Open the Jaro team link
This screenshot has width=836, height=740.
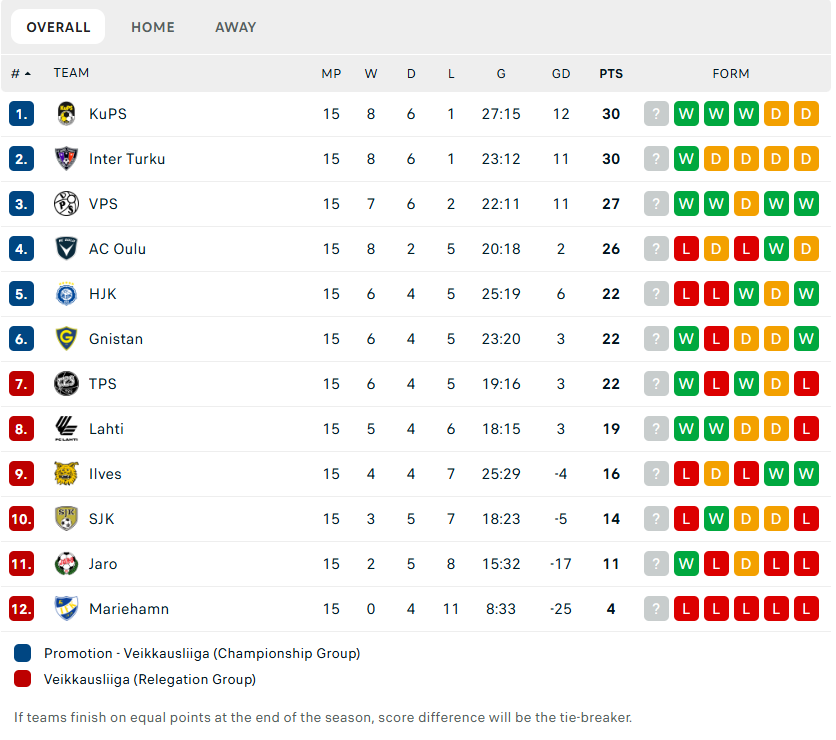tap(103, 564)
